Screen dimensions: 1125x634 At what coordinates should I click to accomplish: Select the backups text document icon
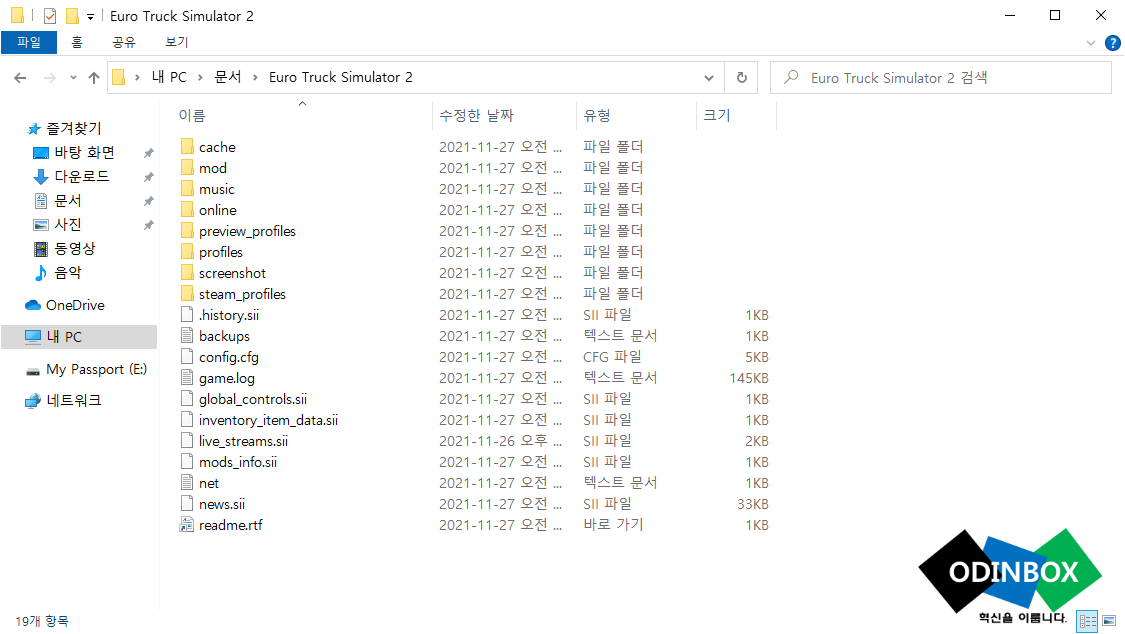(187, 336)
